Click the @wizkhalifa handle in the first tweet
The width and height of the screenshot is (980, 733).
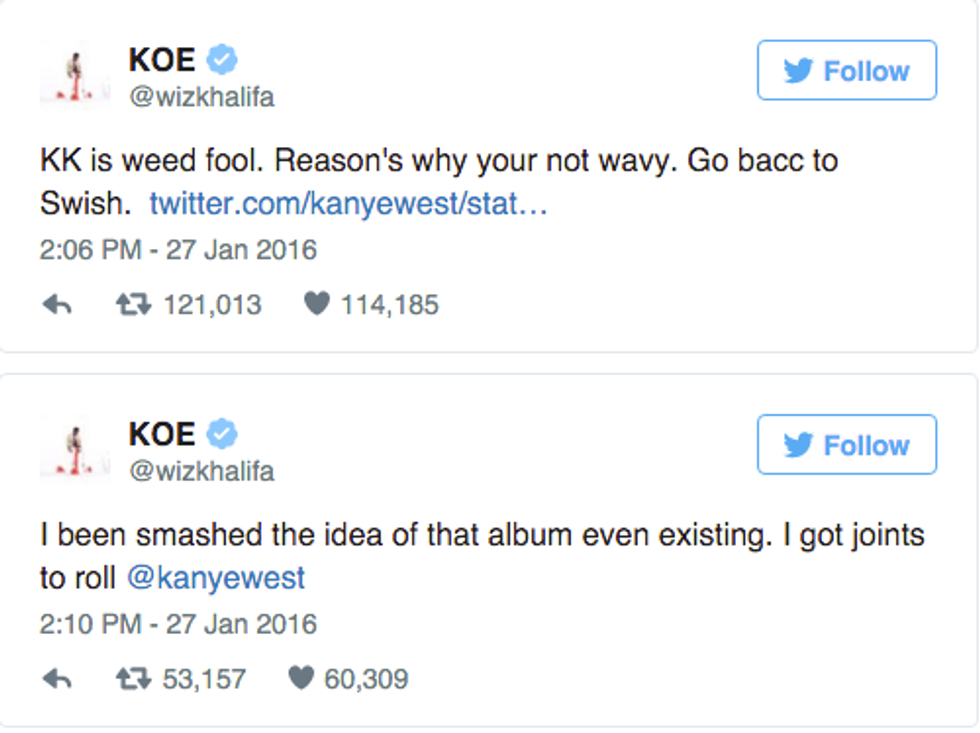pos(201,97)
